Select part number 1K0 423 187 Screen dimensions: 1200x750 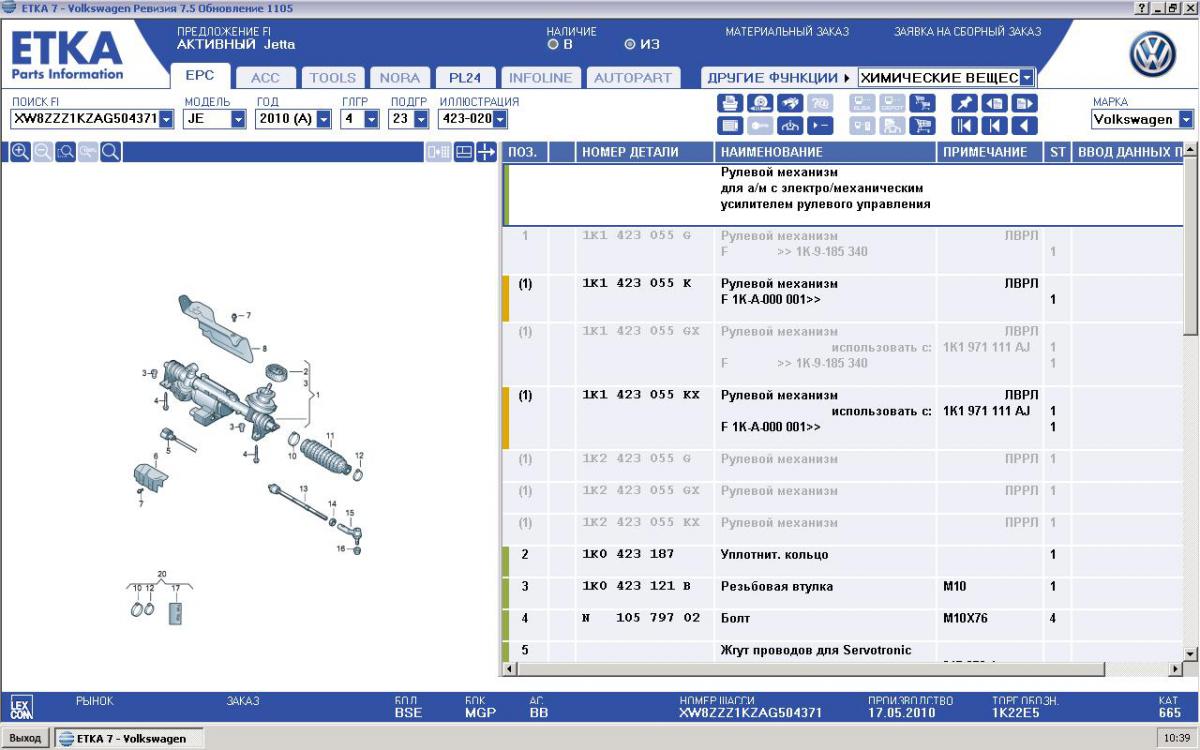(x=628, y=554)
